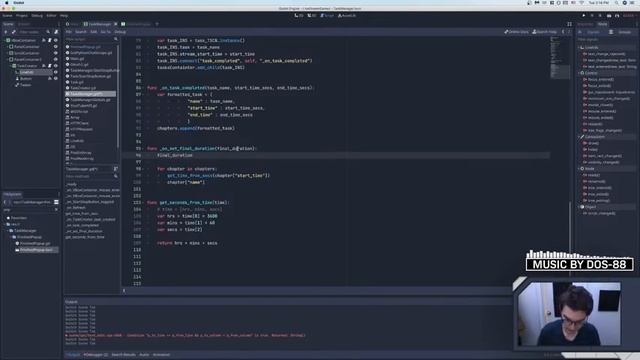Toggle visibility of TaskCreator node
The height and width of the screenshot is (360, 640).
[x=56, y=66]
